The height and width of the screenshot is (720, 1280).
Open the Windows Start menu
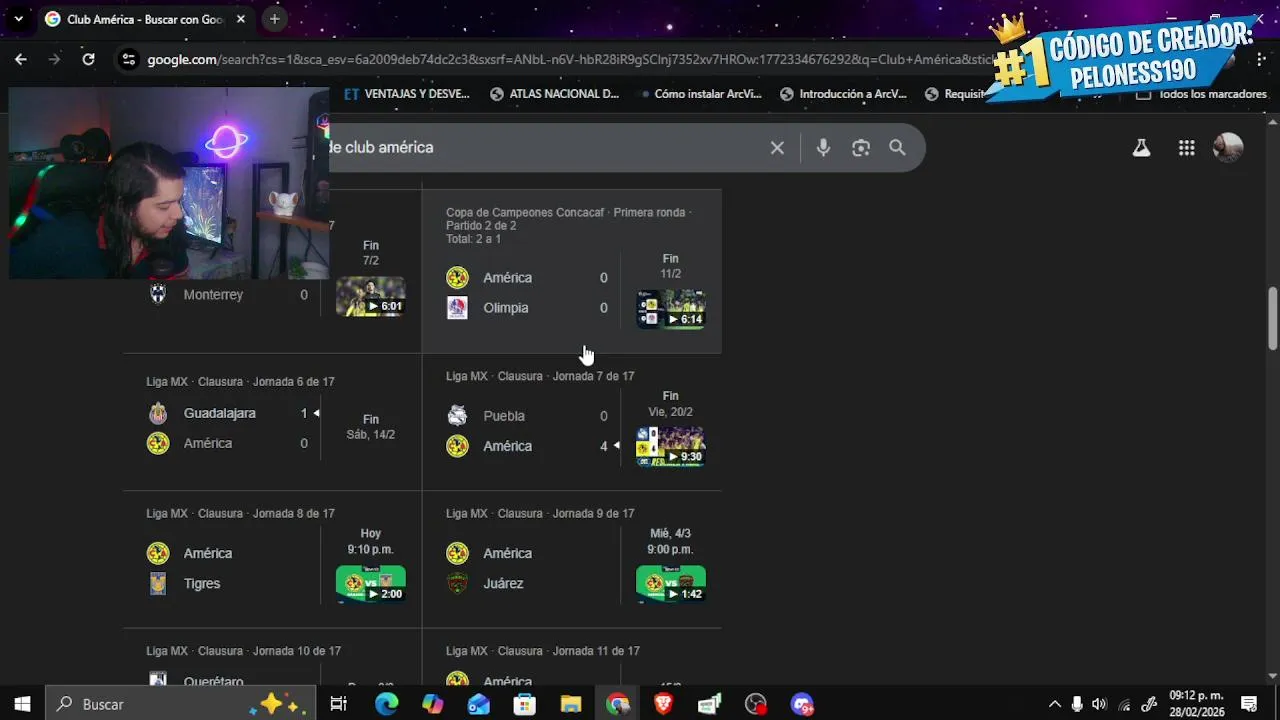point(22,704)
